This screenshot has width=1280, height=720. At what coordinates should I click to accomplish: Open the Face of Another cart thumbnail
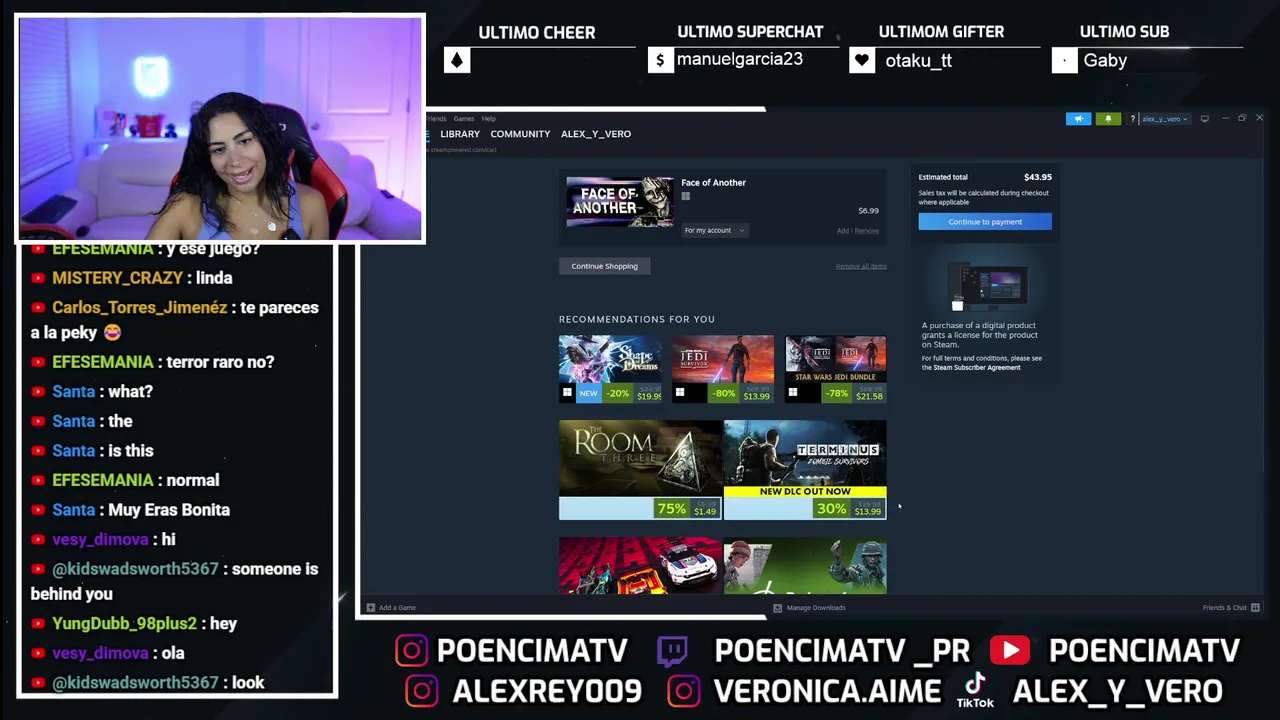tap(620, 202)
